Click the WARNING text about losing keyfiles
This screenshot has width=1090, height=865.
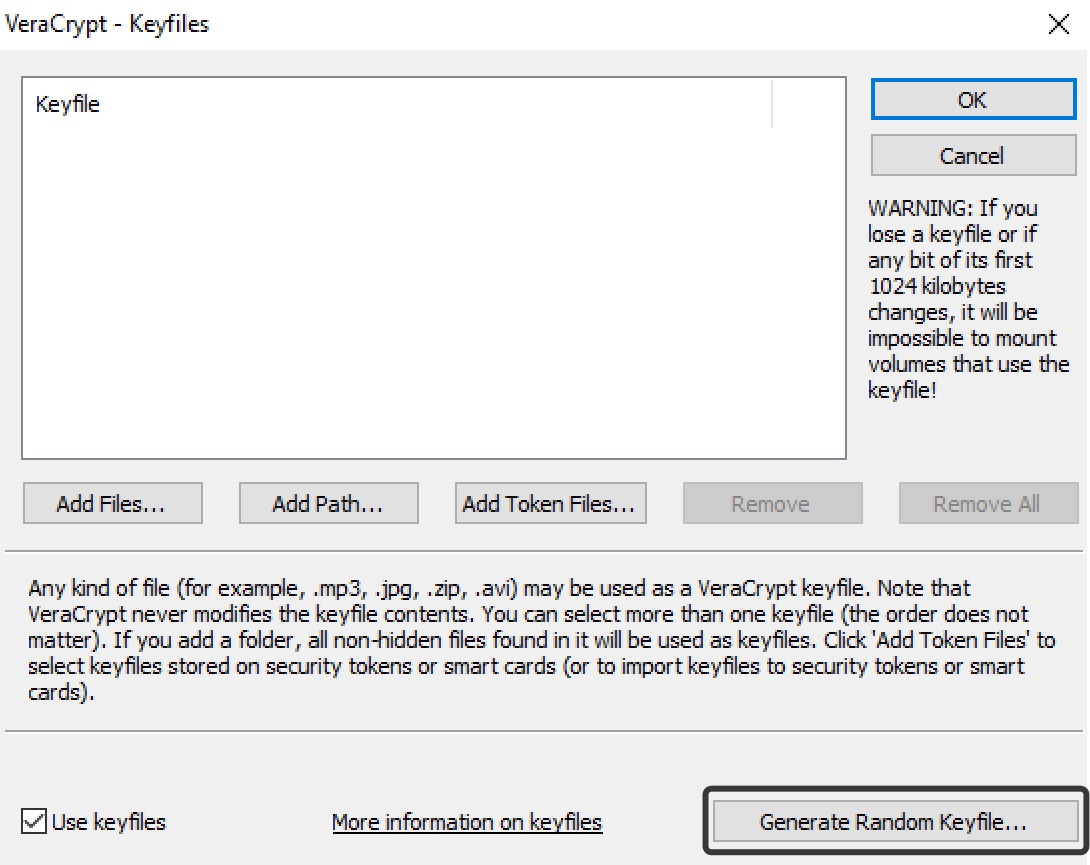[966, 298]
